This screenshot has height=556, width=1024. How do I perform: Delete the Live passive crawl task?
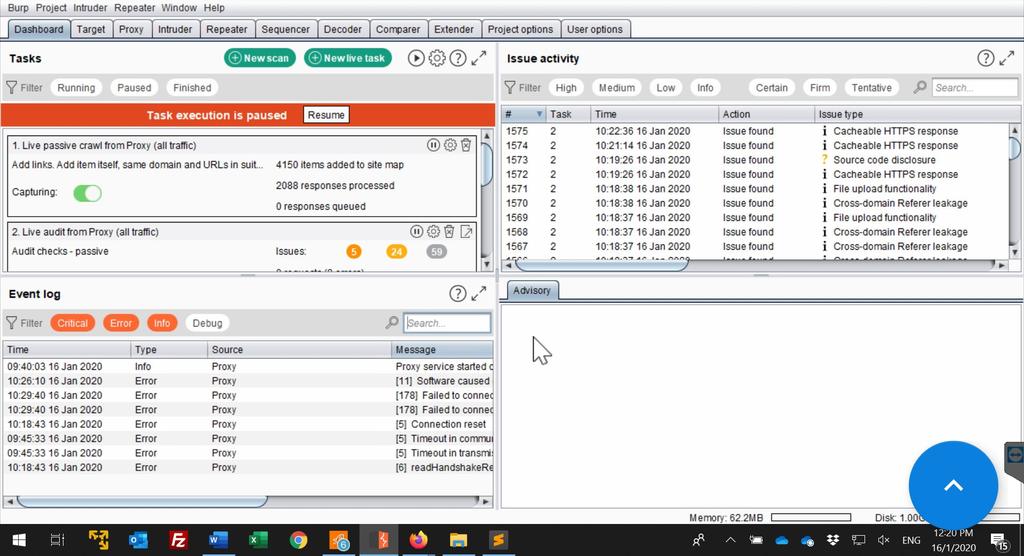tap(466, 145)
